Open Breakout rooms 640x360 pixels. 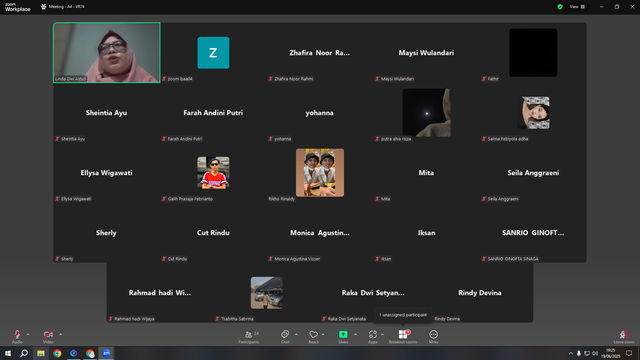(403, 336)
